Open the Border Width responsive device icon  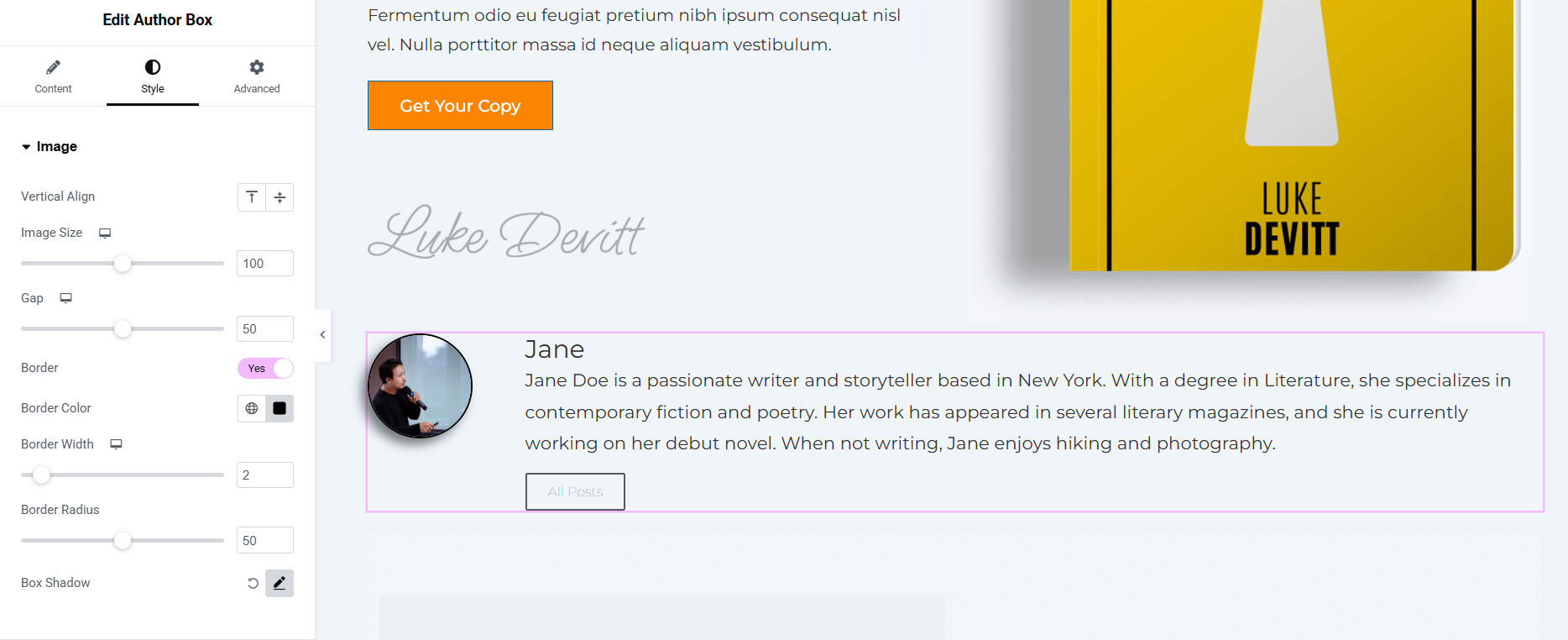point(117,444)
